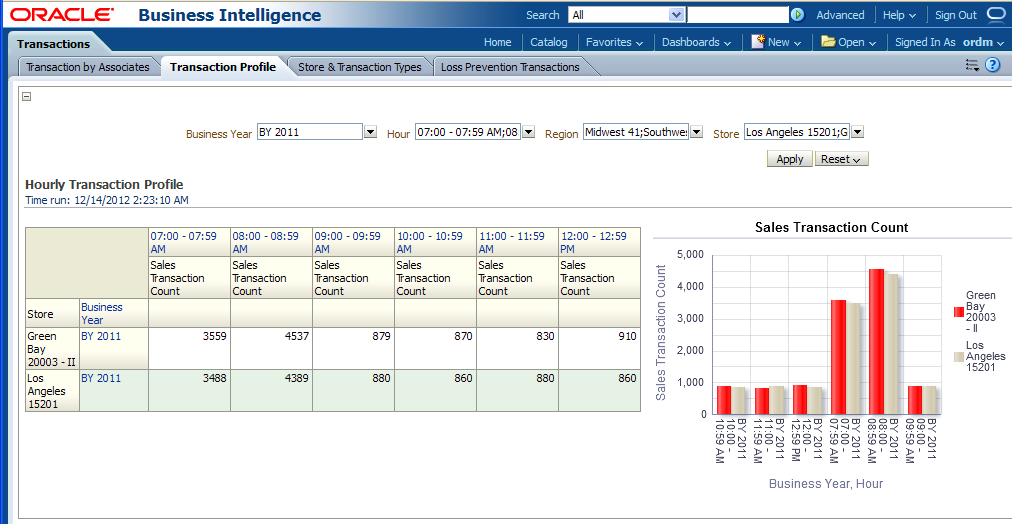
Task: Click the 07:00 - 07:59 AM column header
Action: (x=183, y=242)
